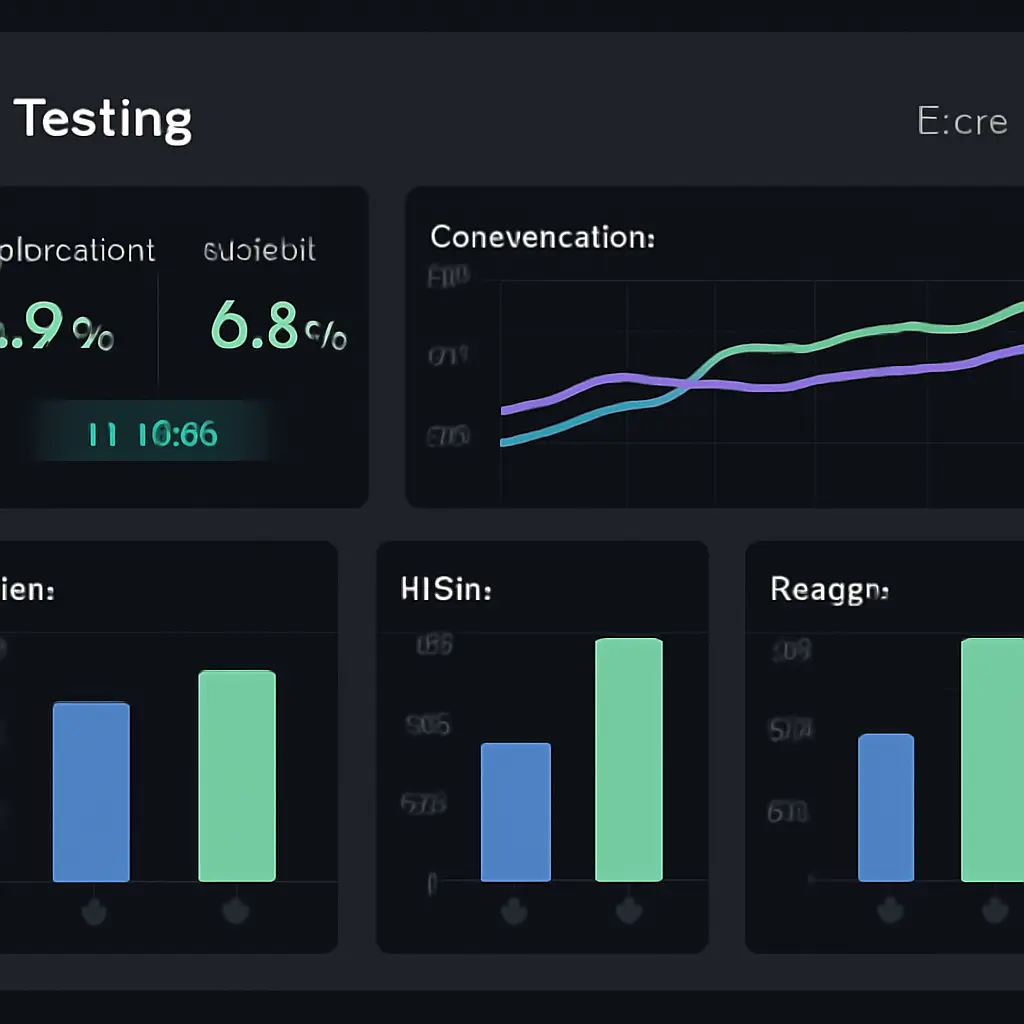
Task: Expand the Conevencation chart panel
Action: click(710, 345)
